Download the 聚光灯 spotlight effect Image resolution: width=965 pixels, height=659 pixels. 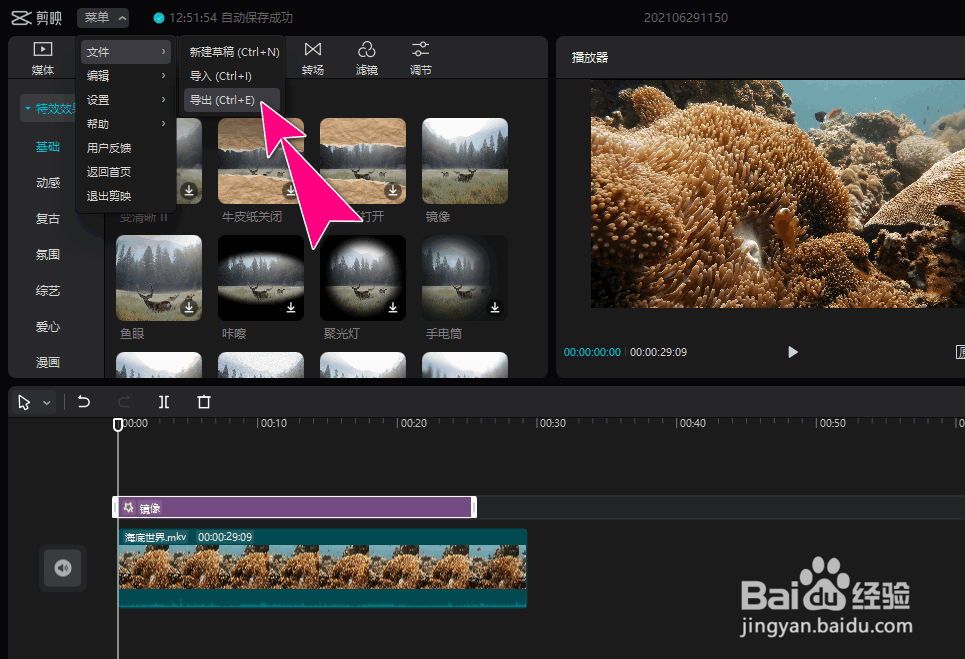[393, 307]
